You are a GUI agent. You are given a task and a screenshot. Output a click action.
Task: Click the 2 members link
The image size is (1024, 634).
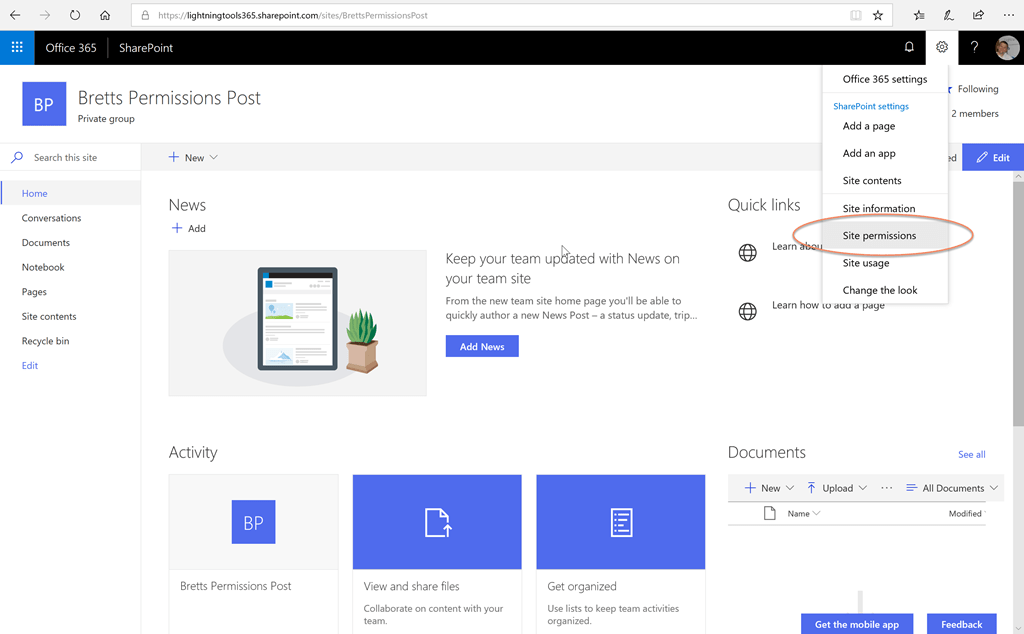(974, 114)
